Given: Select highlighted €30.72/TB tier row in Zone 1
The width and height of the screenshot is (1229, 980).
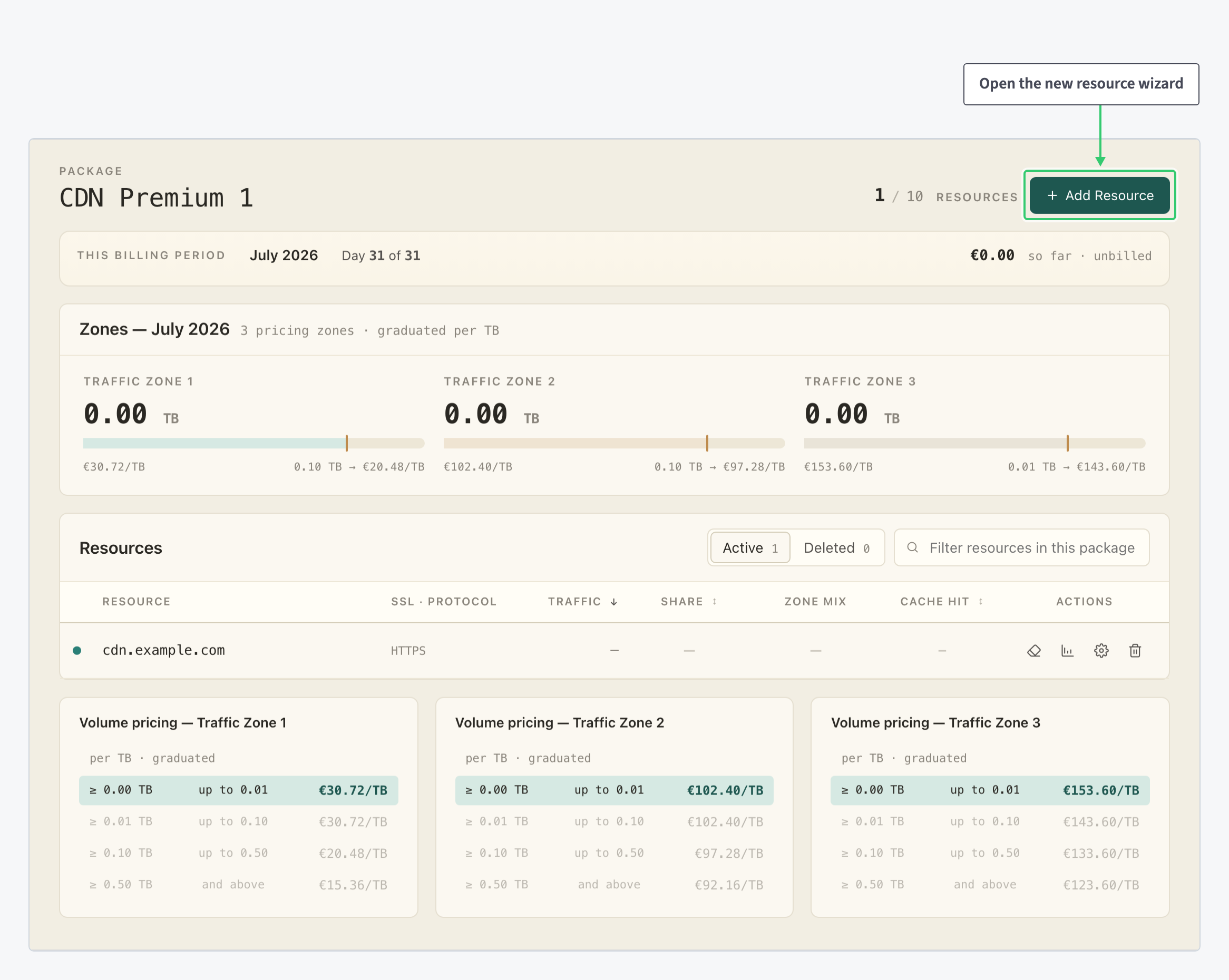Looking at the screenshot, I should click(x=238, y=790).
